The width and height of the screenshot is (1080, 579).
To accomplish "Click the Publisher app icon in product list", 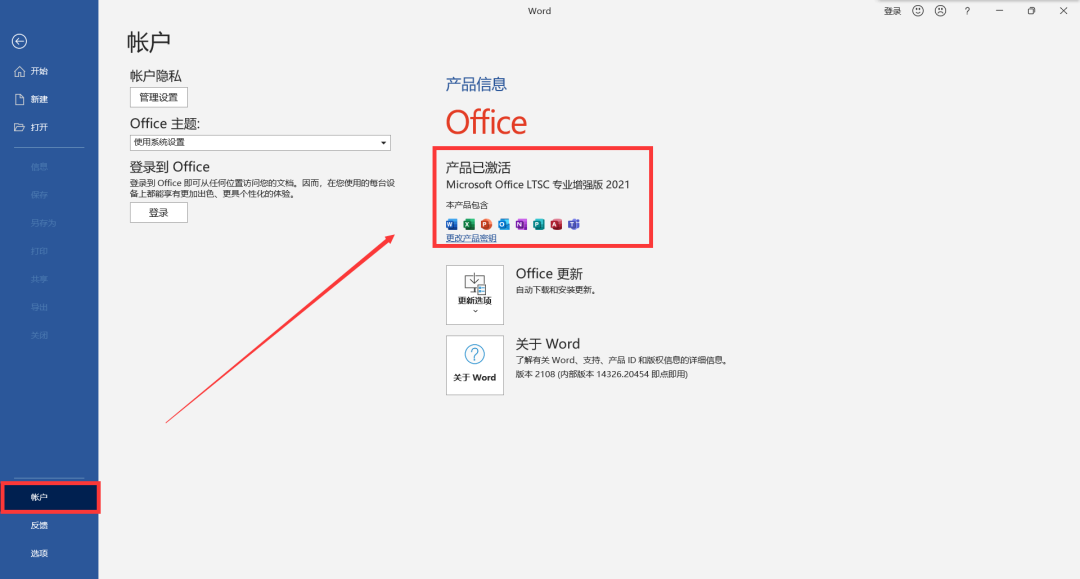I will pyautogui.click(x=539, y=224).
